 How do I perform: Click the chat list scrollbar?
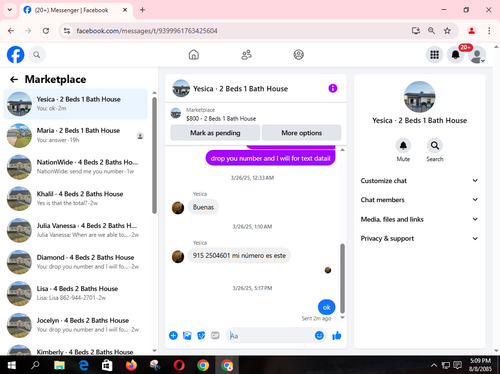154,155
